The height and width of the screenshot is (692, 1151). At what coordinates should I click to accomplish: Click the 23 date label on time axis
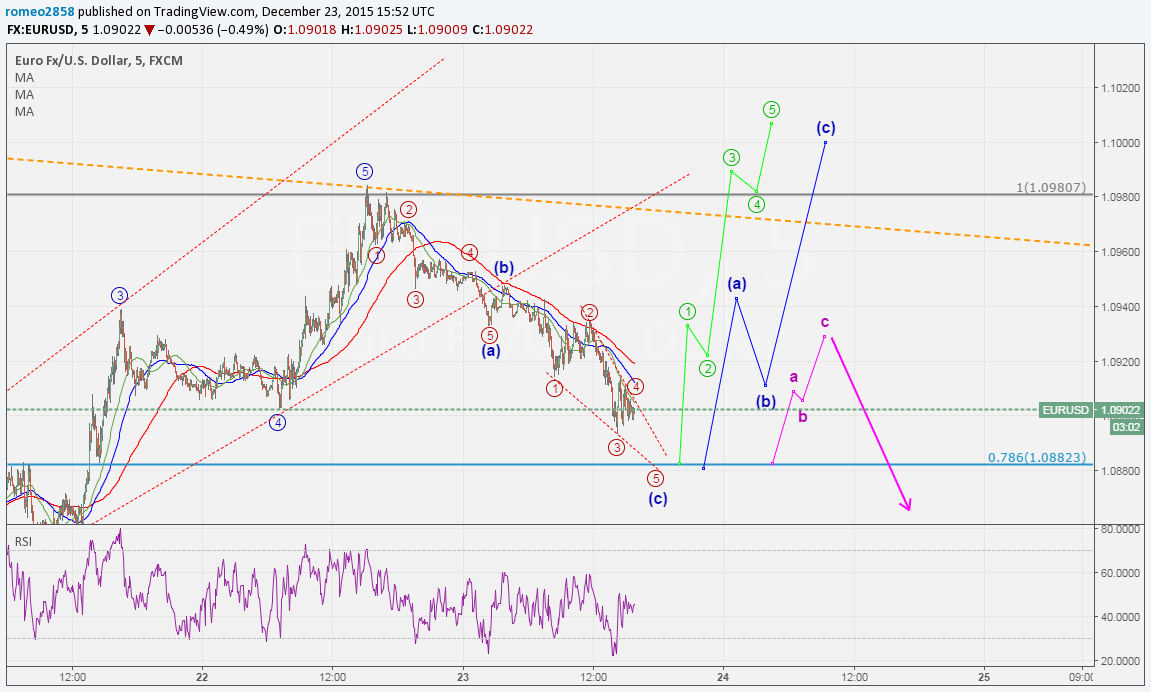coord(463,677)
